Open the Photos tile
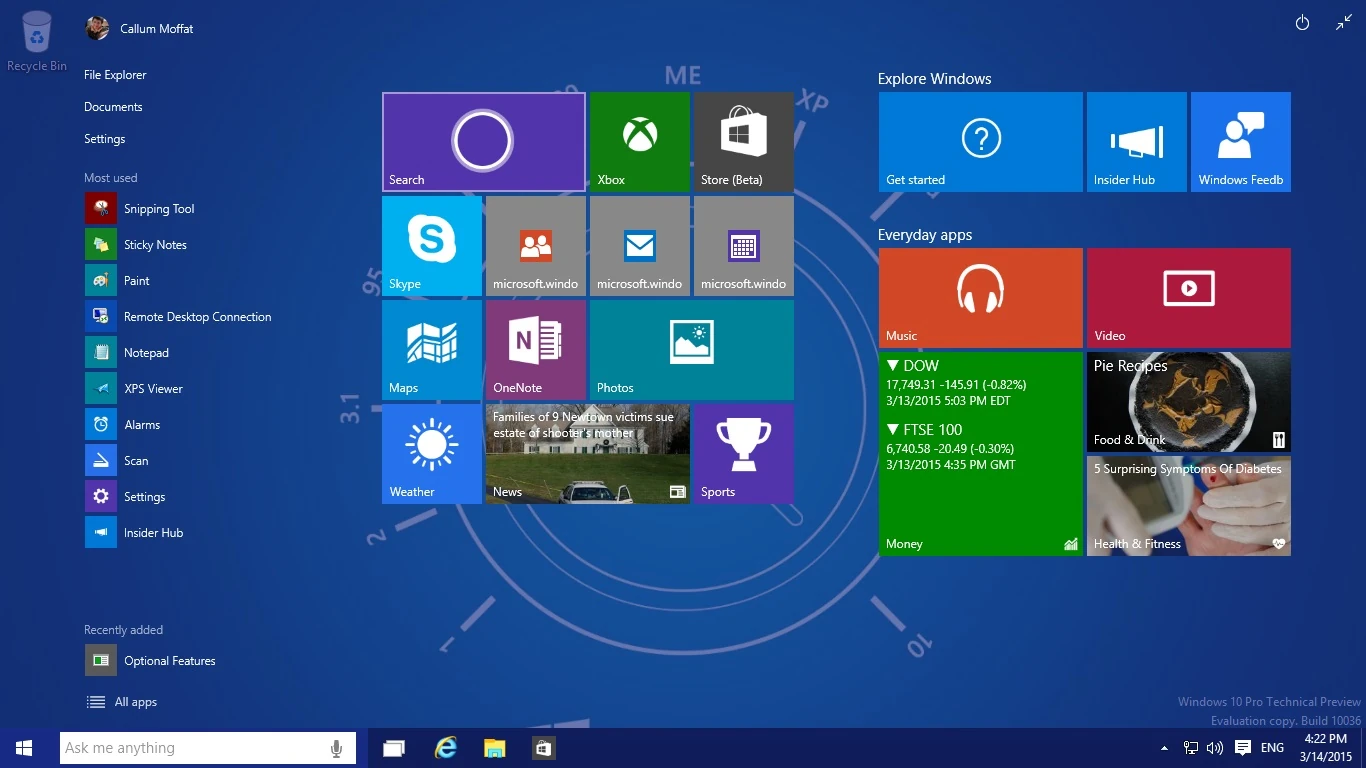Viewport: 1366px width, 768px height. pyautogui.click(x=691, y=350)
